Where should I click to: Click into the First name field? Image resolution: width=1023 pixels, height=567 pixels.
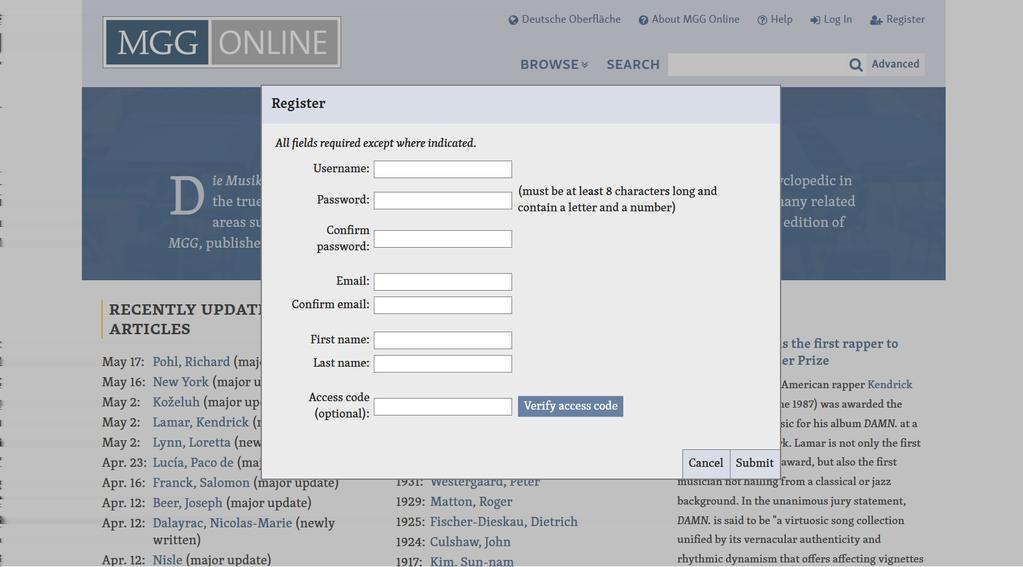tap(442, 340)
